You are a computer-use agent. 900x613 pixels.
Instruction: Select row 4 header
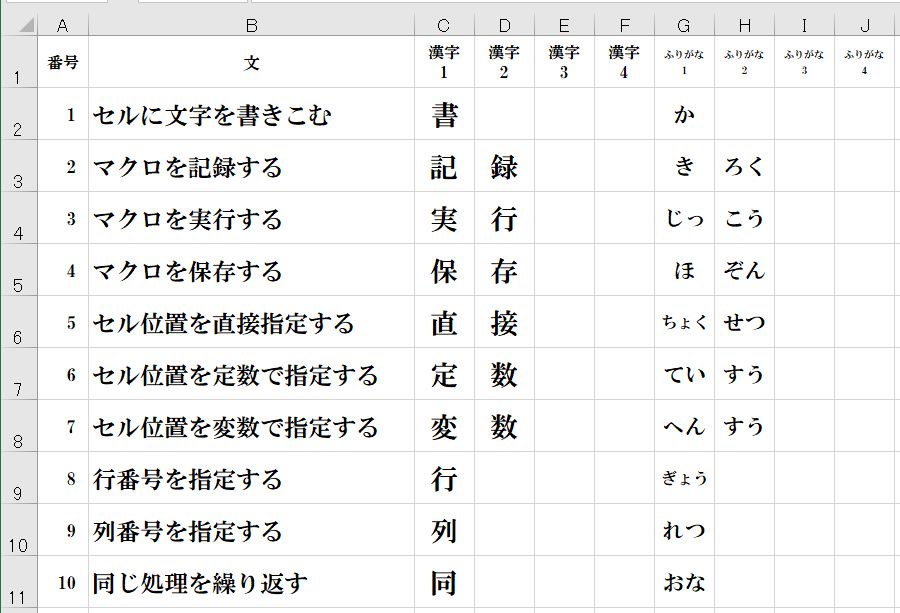tap(20, 218)
